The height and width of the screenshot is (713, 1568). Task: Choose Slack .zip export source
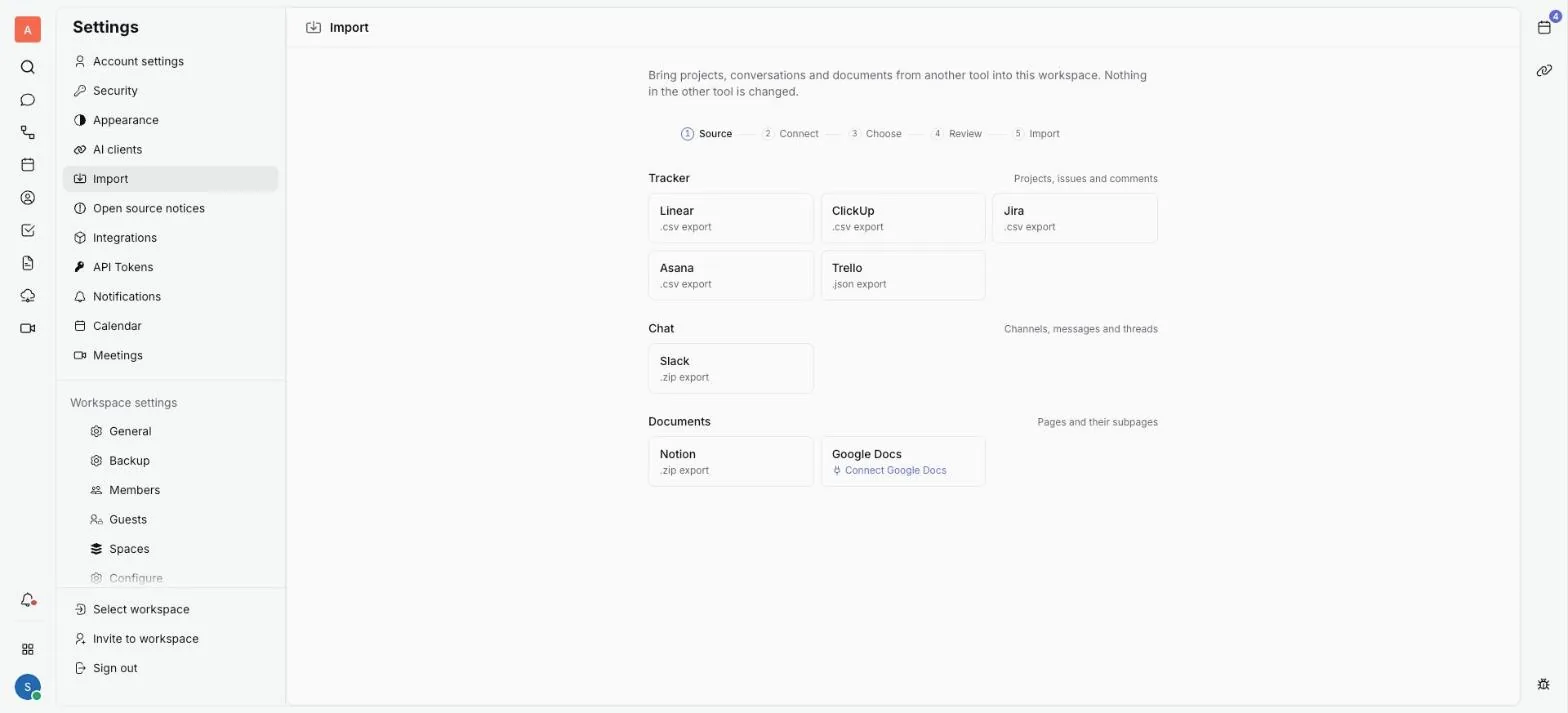tap(731, 368)
